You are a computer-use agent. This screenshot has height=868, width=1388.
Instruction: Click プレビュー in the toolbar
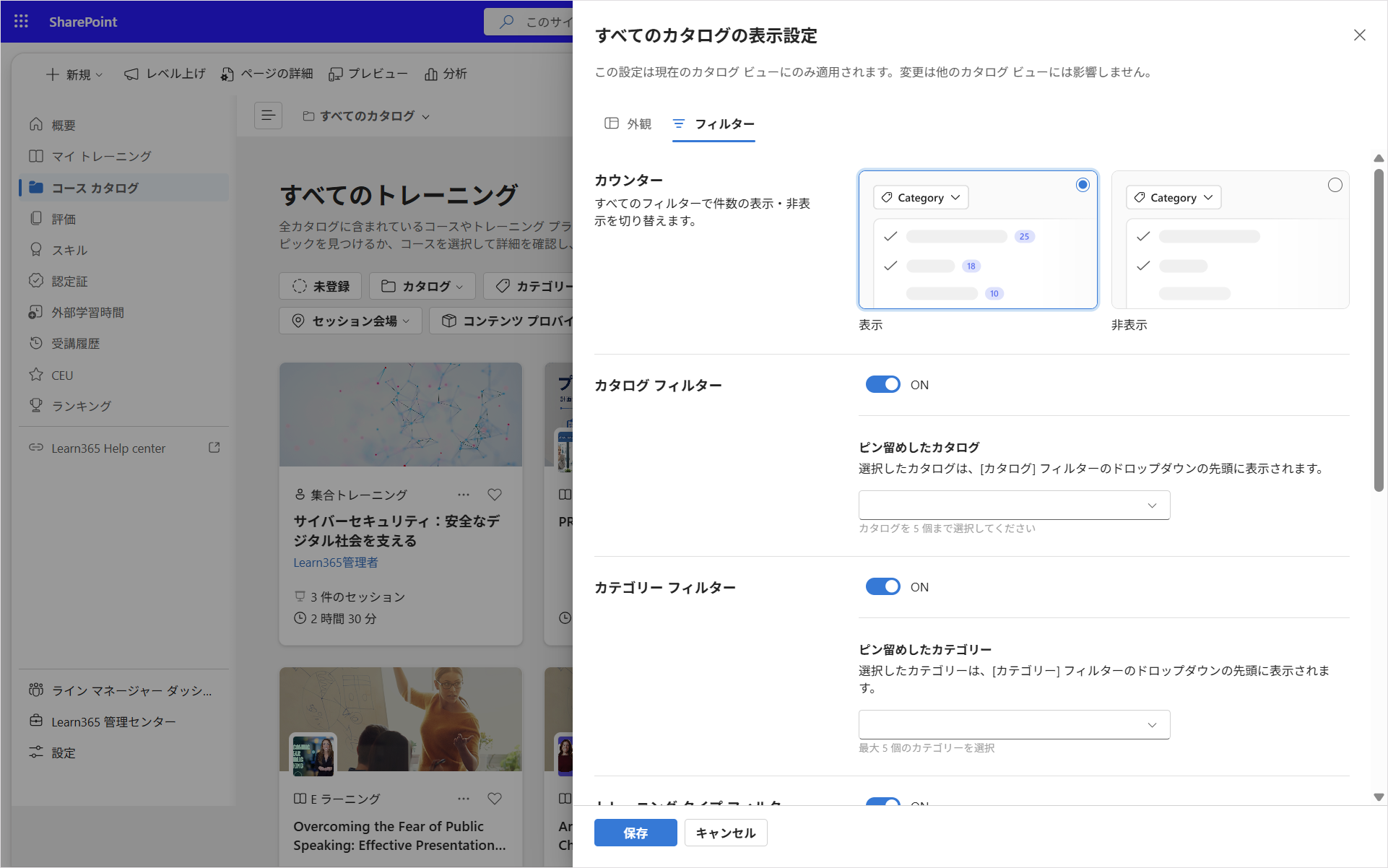tap(368, 74)
